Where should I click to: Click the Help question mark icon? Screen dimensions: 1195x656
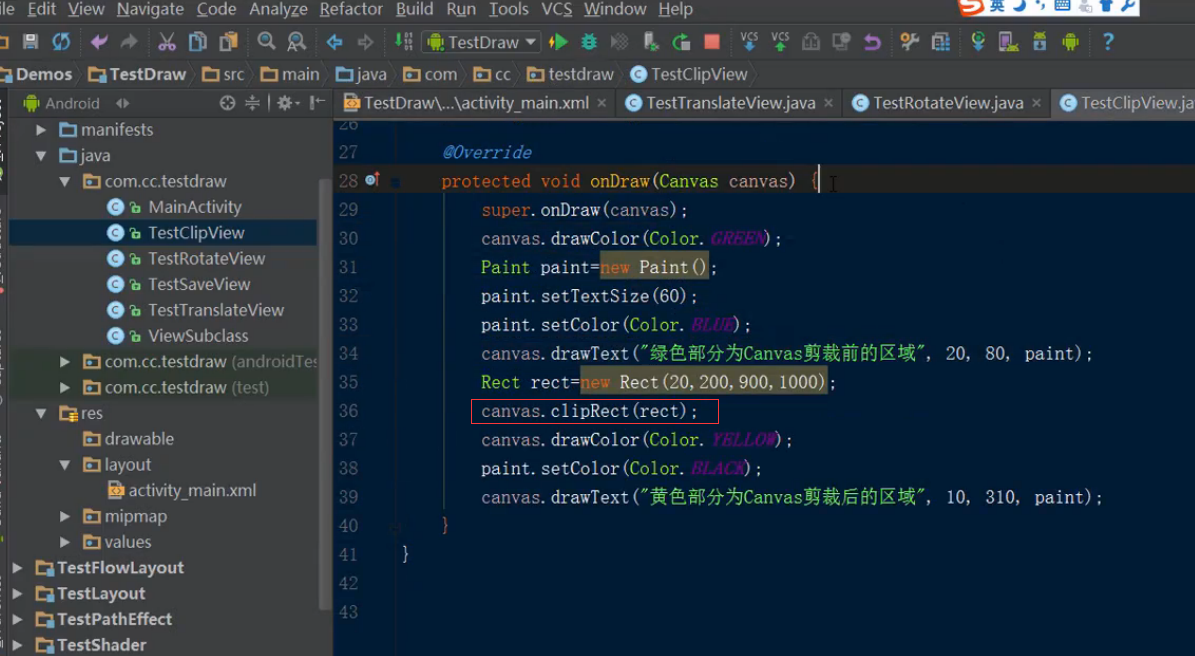click(x=1108, y=42)
